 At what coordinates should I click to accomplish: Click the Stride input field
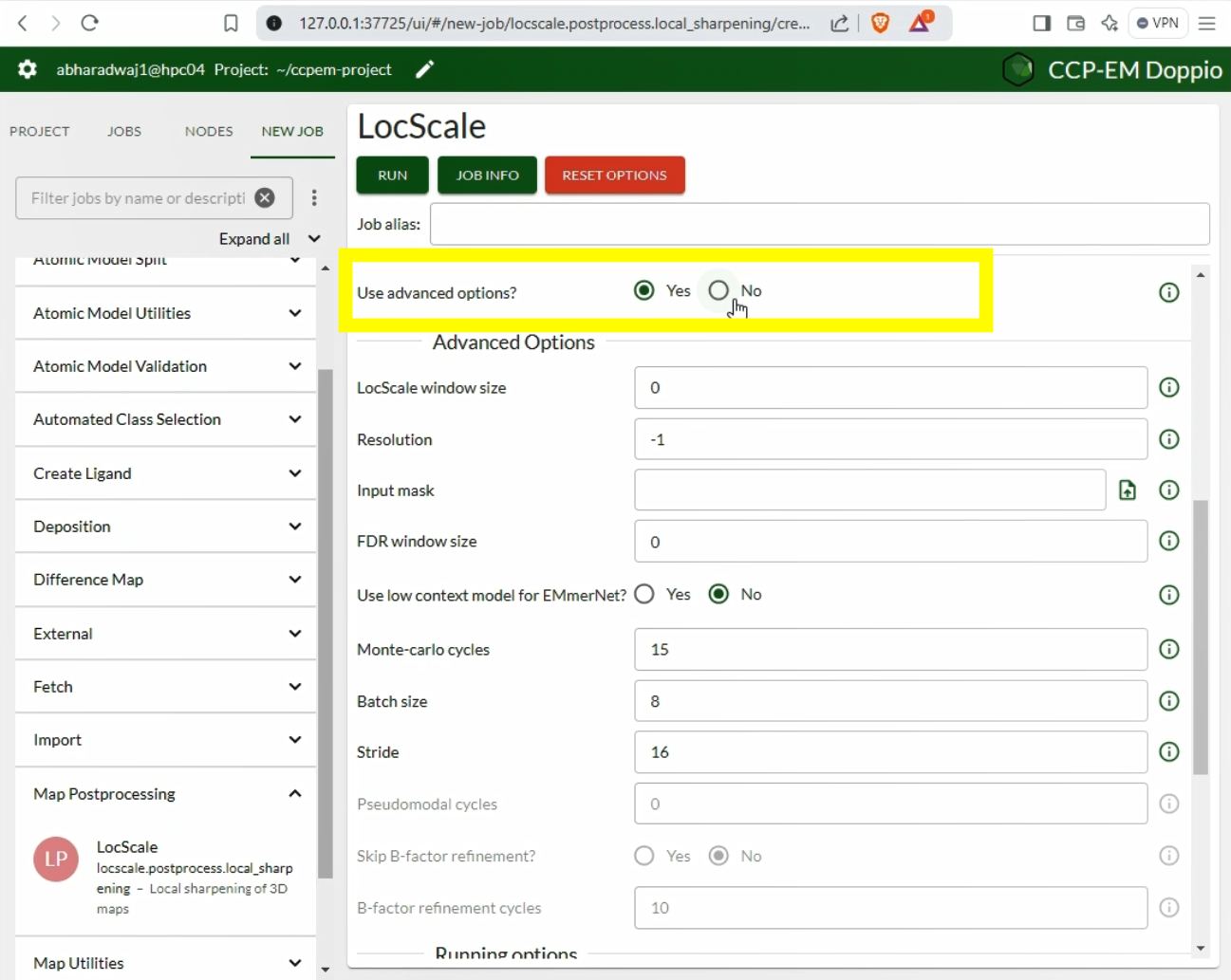point(890,751)
